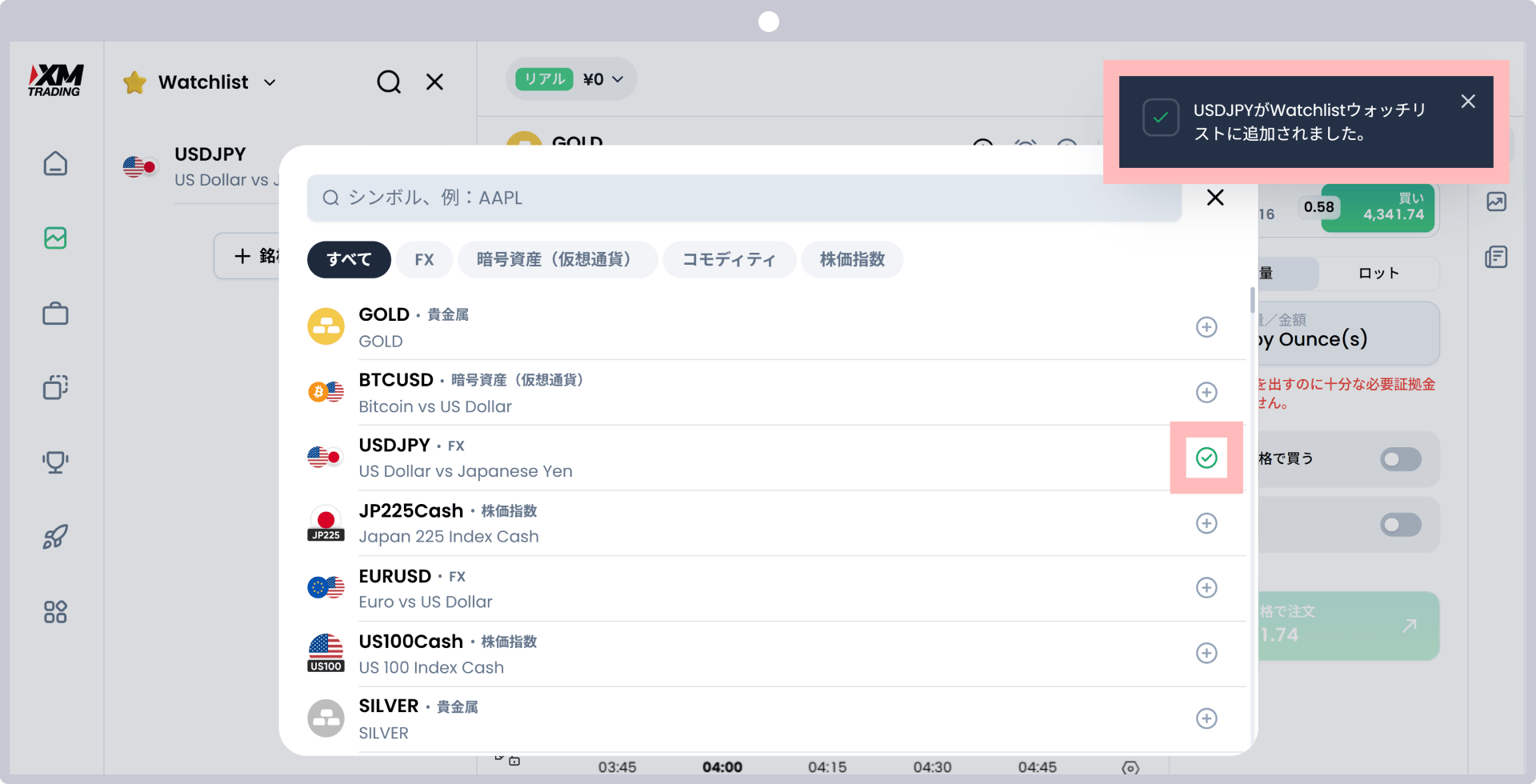Dismiss the USDJPY added notification
The height and width of the screenshot is (784, 1536).
1468,102
